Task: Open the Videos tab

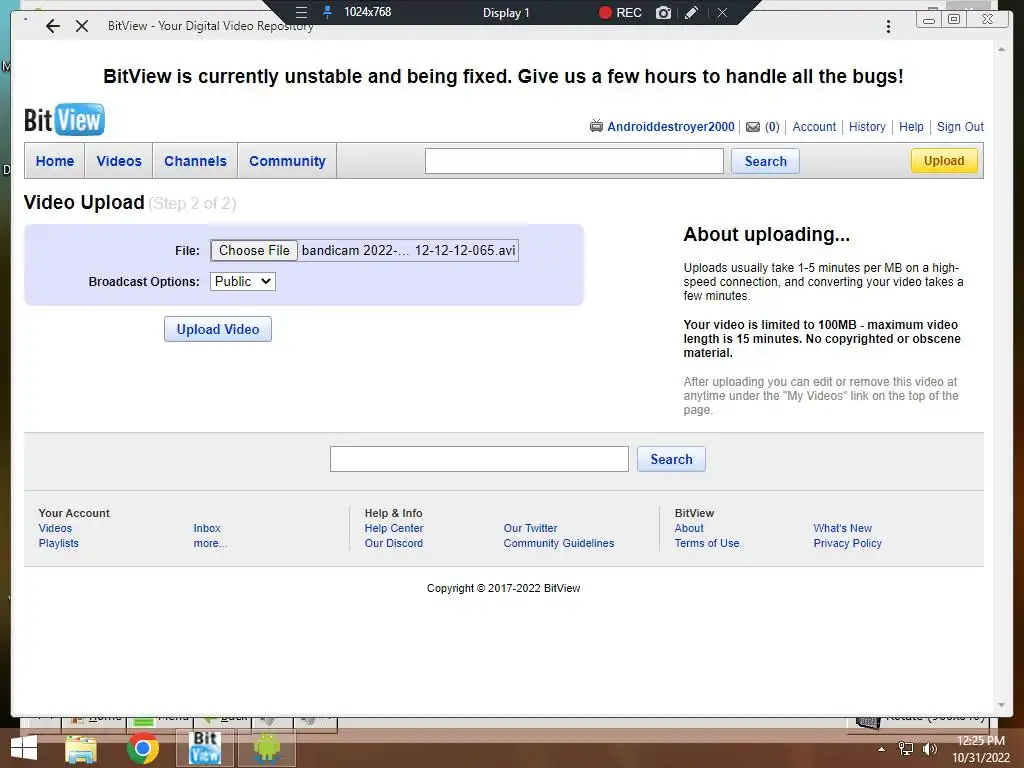Action: [x=119, y=161]
